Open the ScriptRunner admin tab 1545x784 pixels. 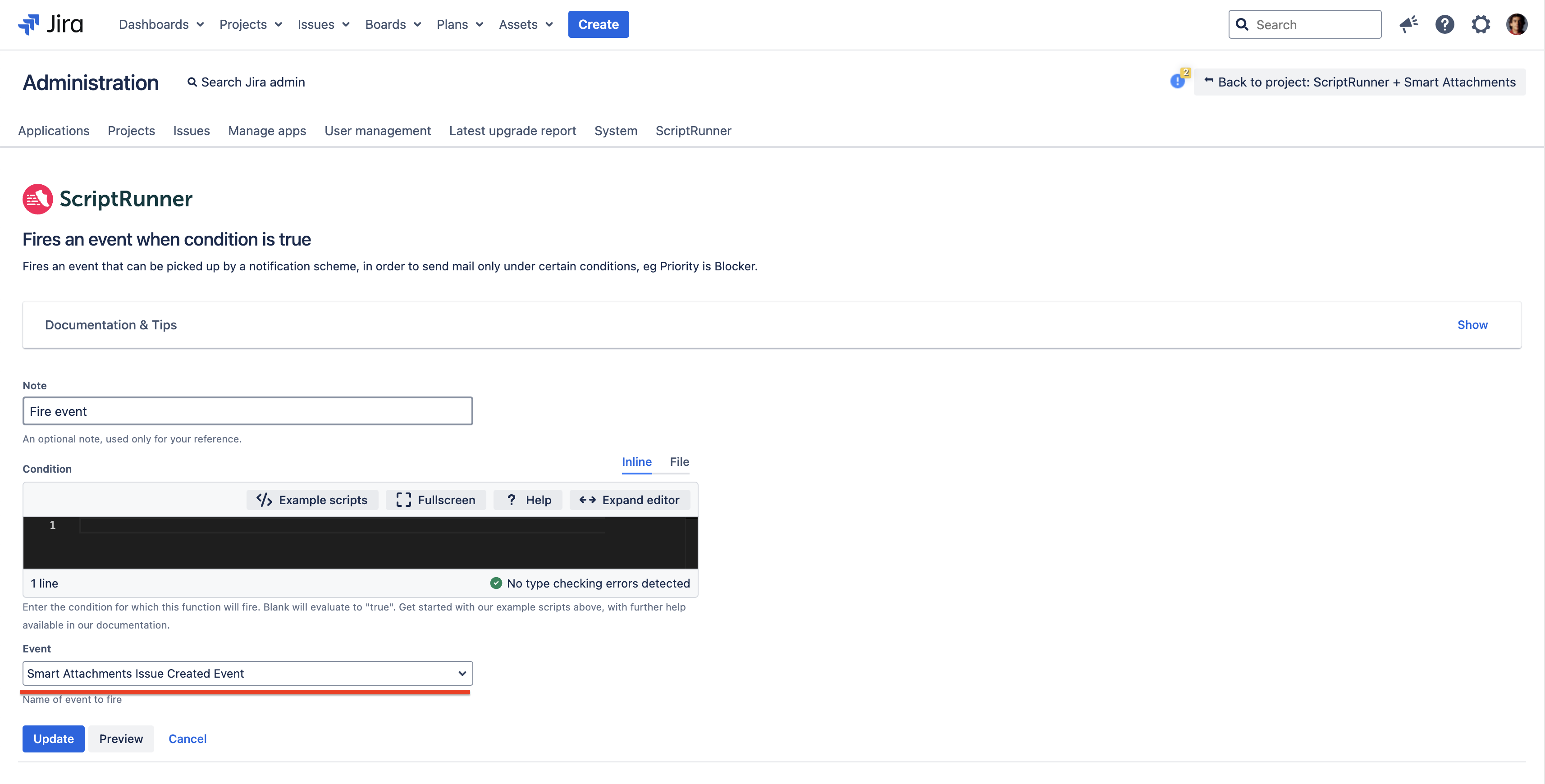[x=693, y=131]
